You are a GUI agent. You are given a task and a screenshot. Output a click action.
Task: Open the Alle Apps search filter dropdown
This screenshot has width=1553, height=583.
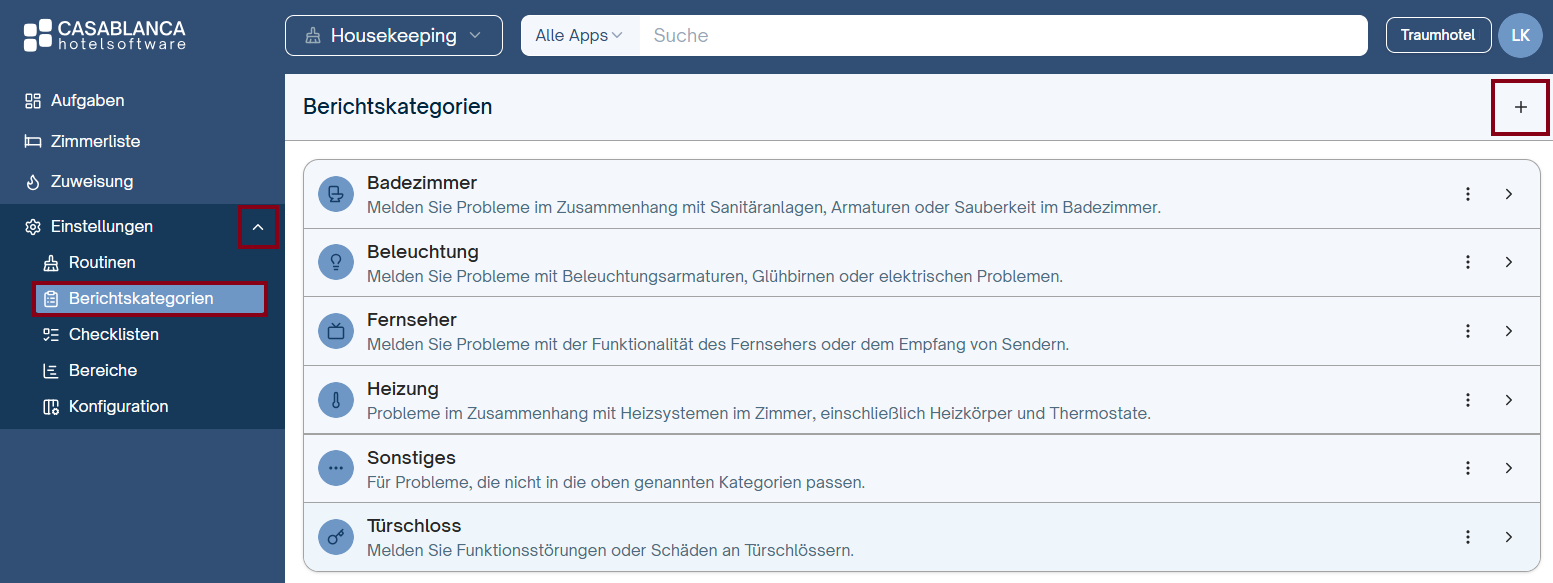pos(579,36)
